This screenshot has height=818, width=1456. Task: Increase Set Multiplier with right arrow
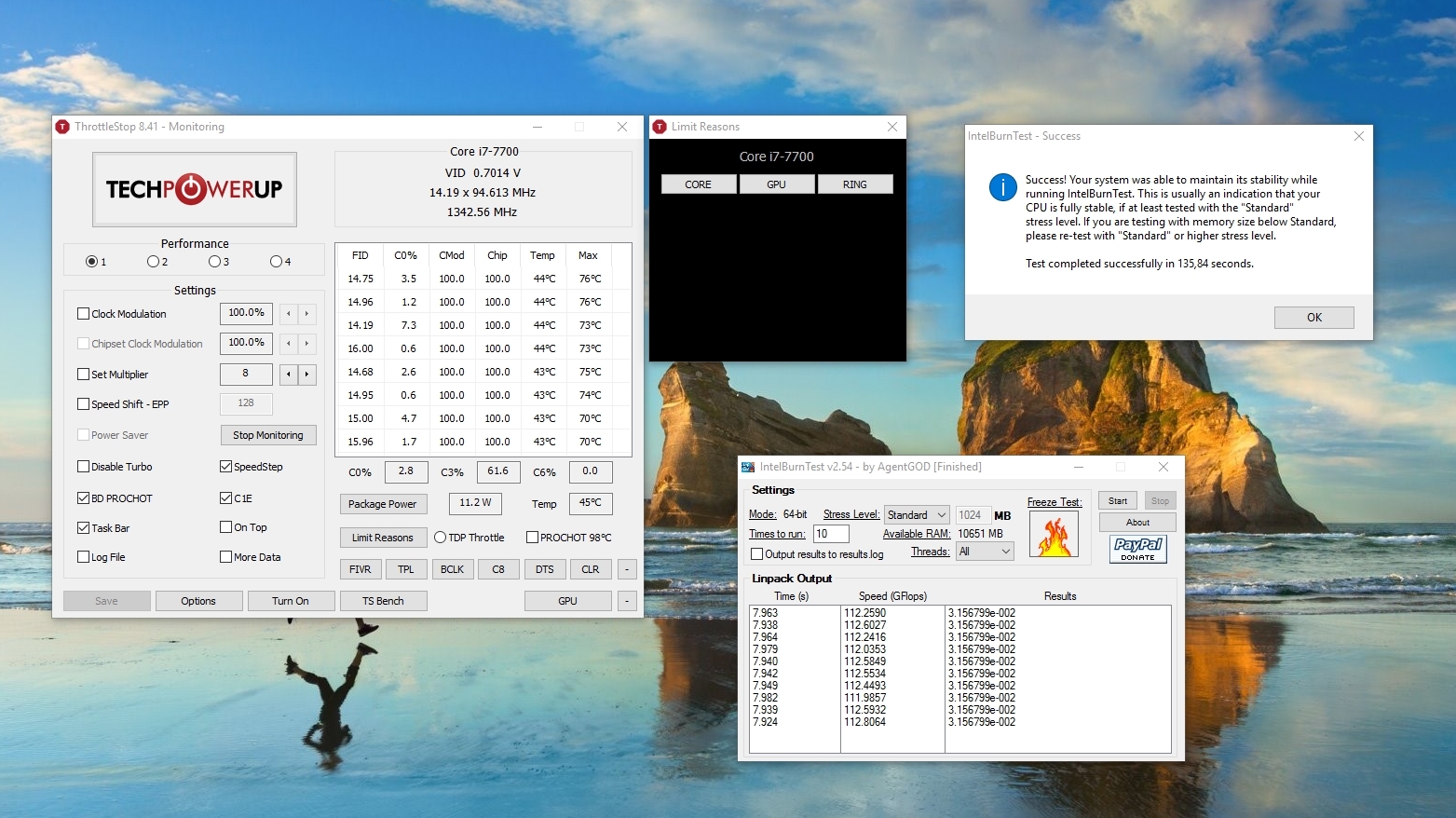click(306, 375)
